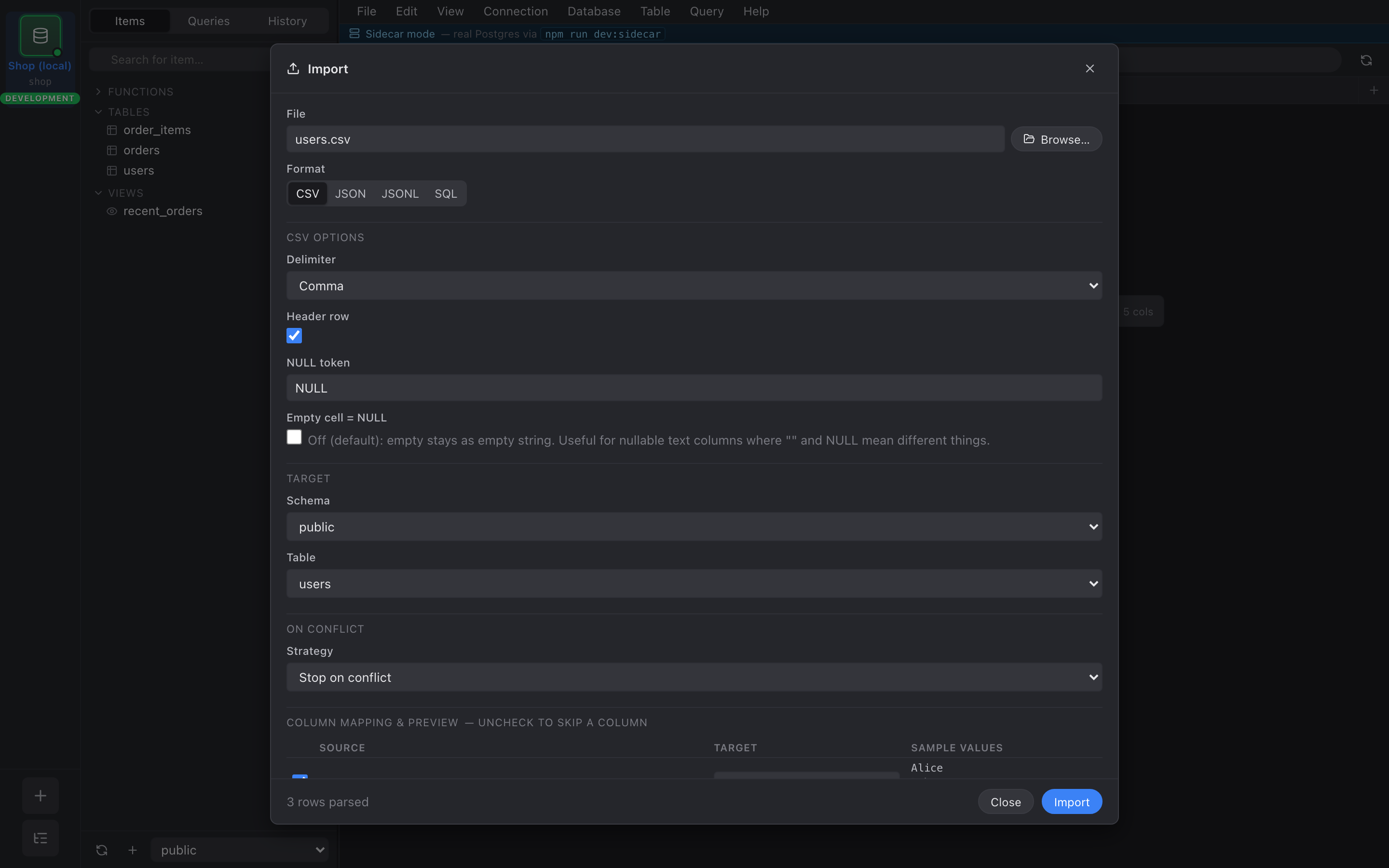Click the table icon beside order_items
This screenshot has height=868, width=1389.
tap(112, 130)
